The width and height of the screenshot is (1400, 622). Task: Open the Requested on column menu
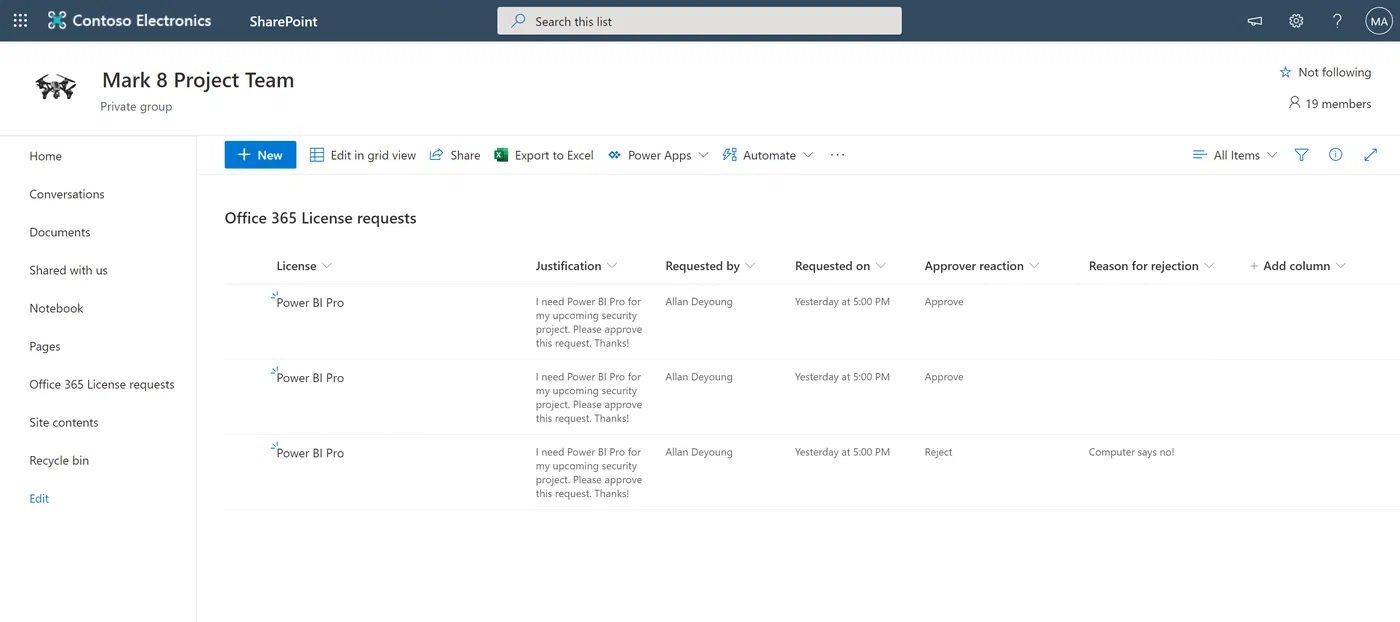(x=840, y=266)
